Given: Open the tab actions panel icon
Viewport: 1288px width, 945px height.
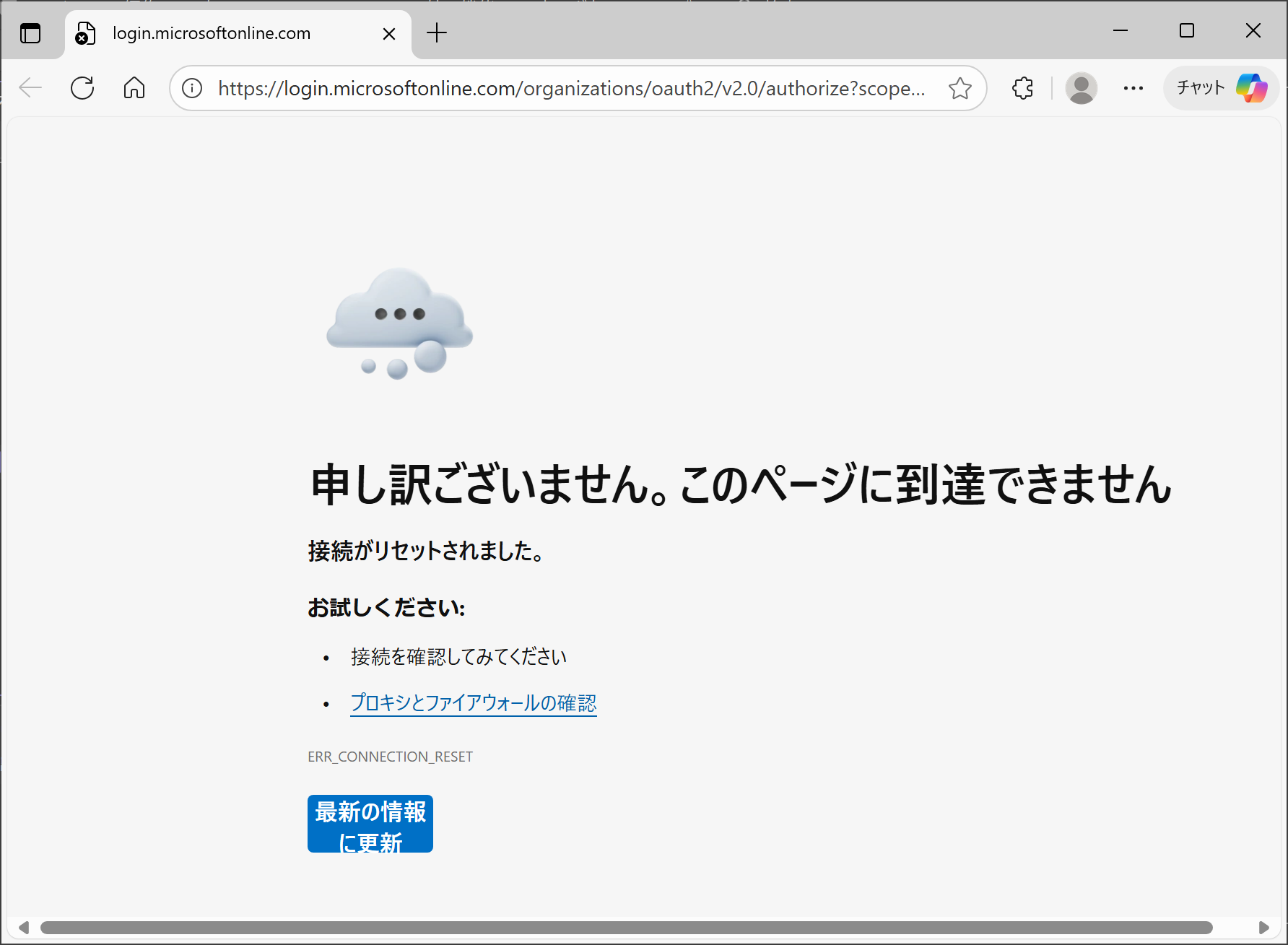Looking at the screenshot, I should tap(30, 32).
